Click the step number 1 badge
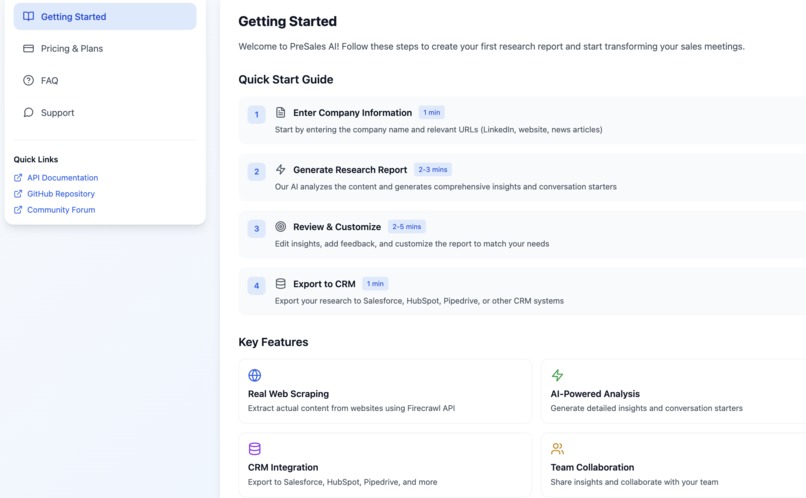Screen dimensions: 806x498 tap(257, 114)
